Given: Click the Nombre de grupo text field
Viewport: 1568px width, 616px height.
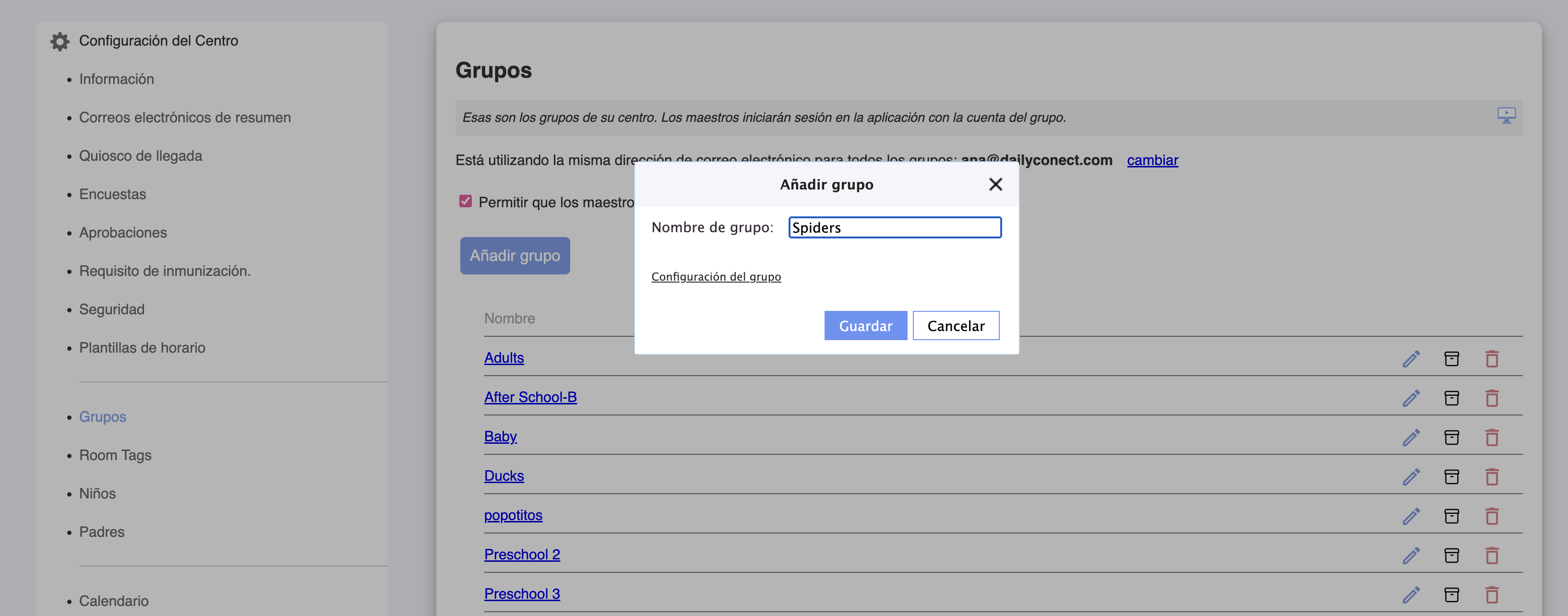Looking at the screenshot, I should click(894, 228).
